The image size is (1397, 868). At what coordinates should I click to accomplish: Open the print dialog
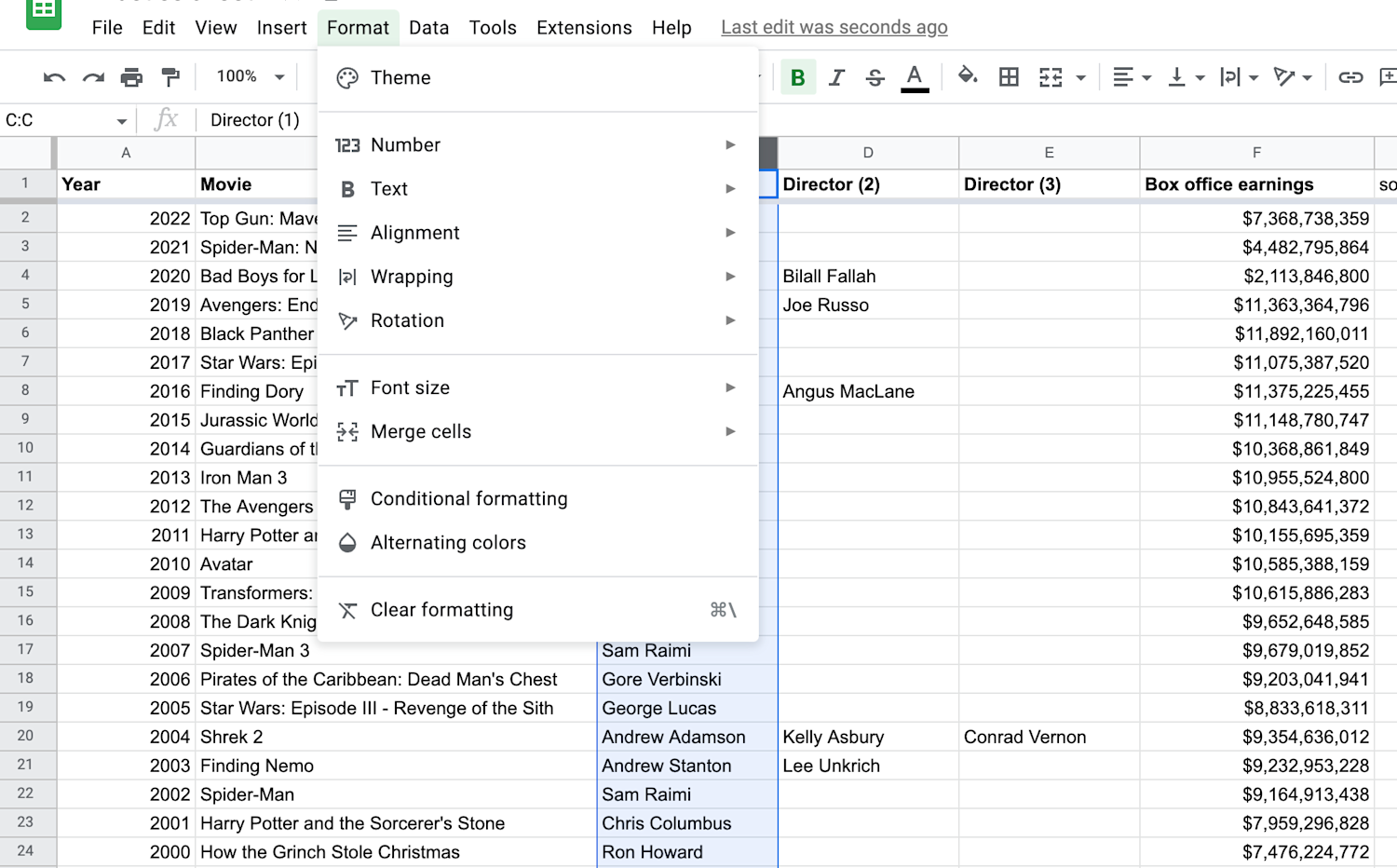tap(131, 76)
